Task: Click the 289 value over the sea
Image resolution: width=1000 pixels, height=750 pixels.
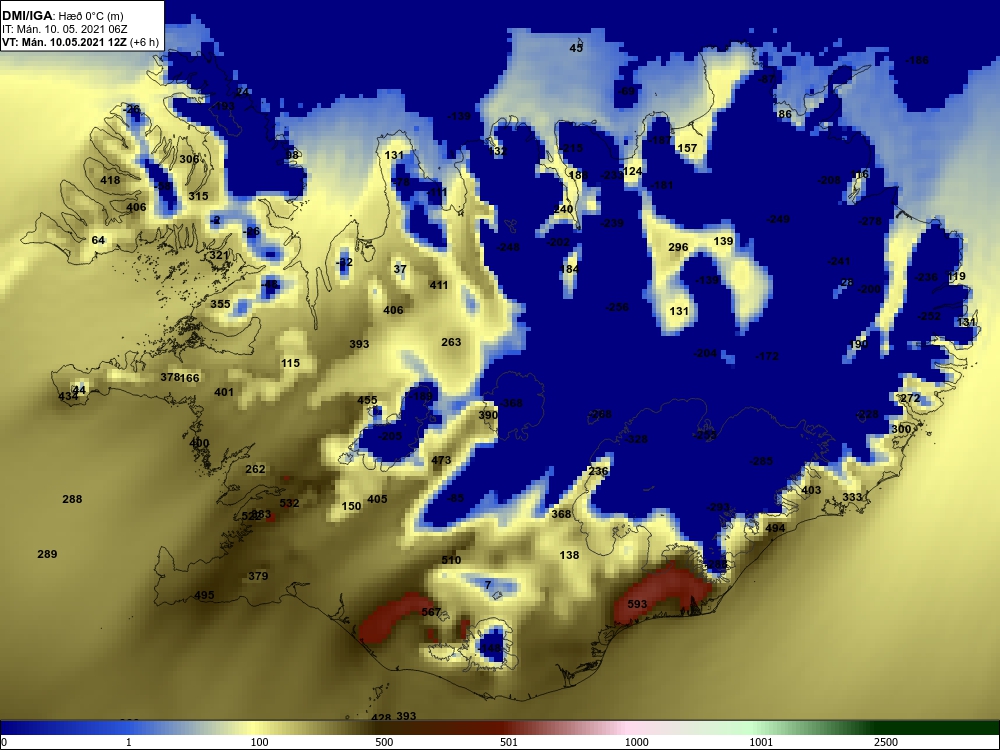Action: 47,554
